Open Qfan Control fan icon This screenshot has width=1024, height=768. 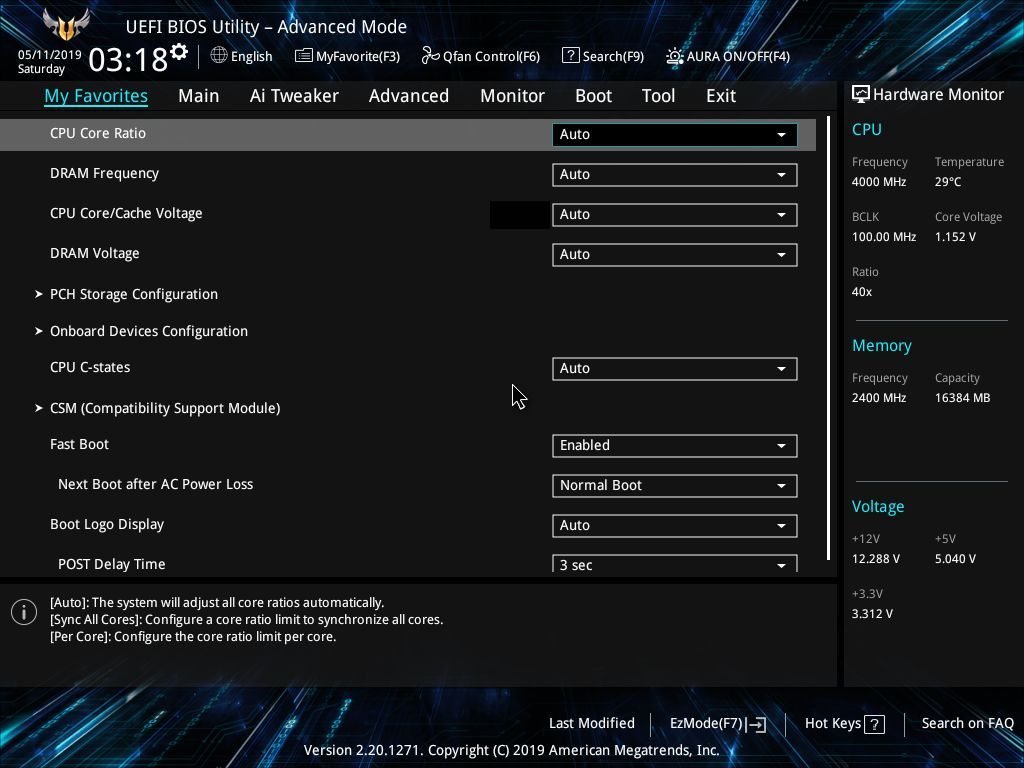[x=430, y=56]
